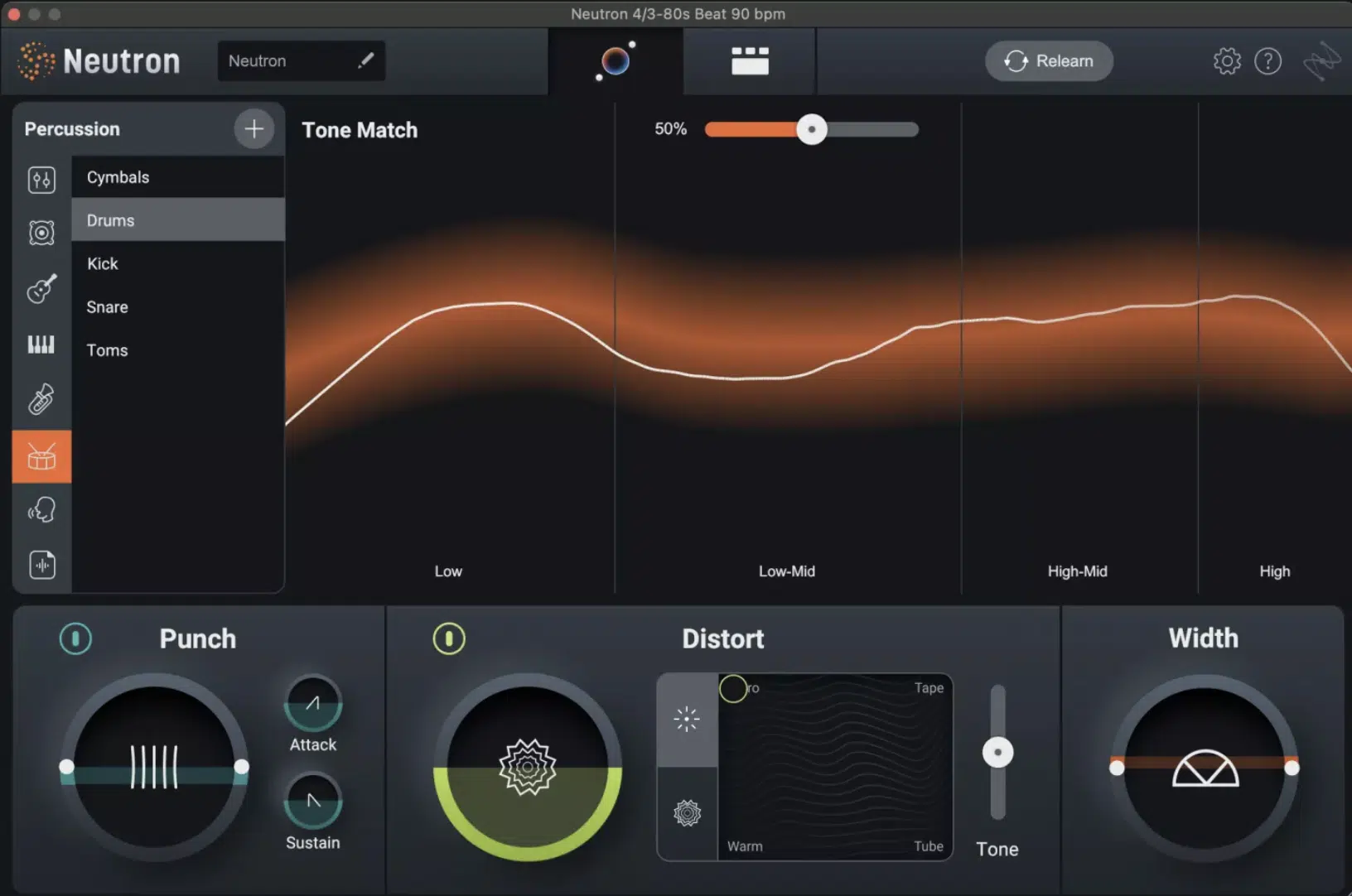Select the piano keys category icon
The width and height of the screenshot is (1352, 896).
pos(41,344)
